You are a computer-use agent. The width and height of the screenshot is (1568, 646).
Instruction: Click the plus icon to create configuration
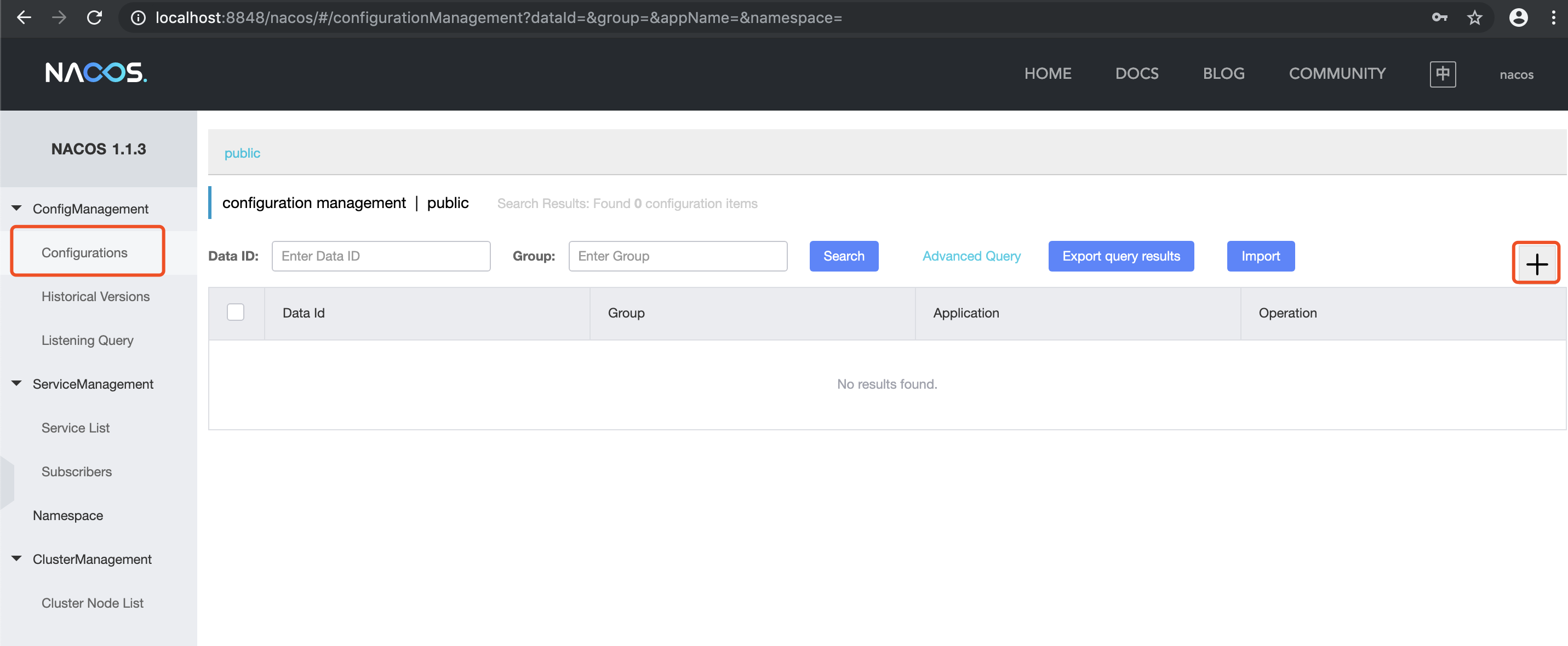(x=1536, y=263)
